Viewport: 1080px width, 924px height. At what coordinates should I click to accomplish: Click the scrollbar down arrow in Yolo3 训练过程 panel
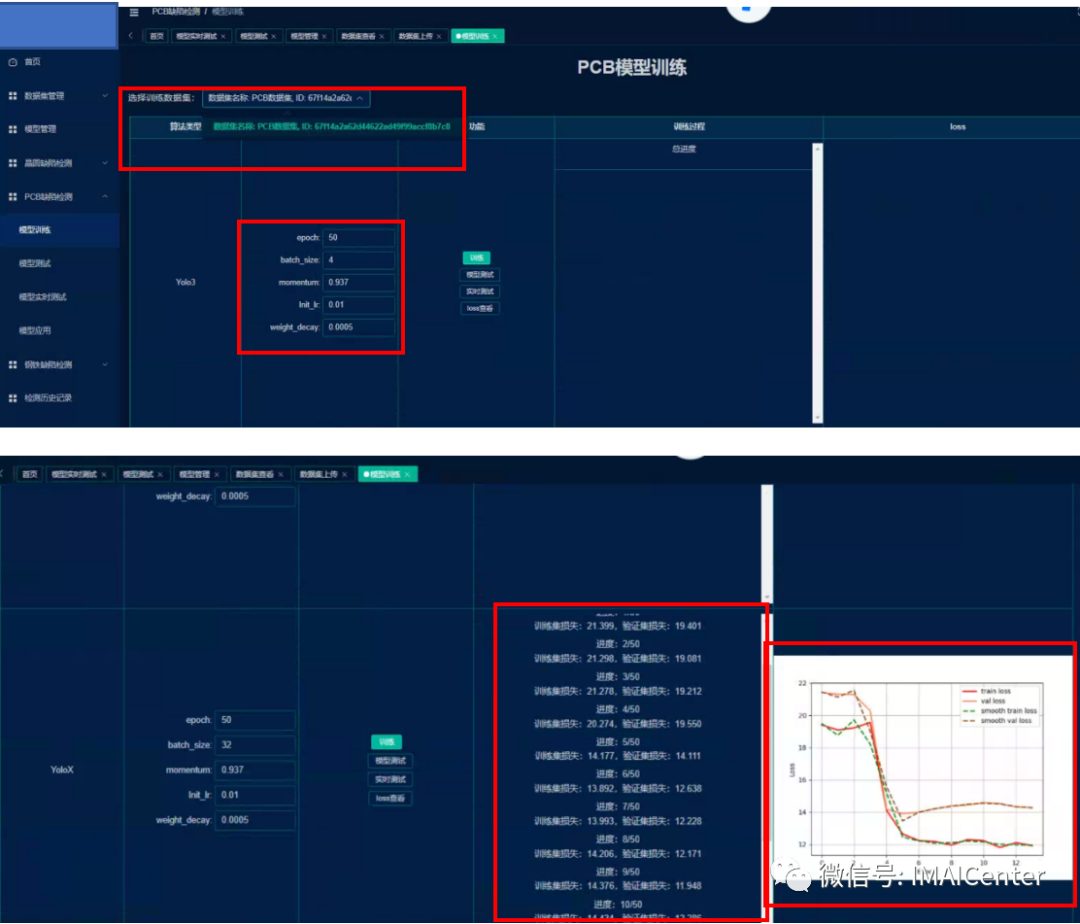[818, 417]
